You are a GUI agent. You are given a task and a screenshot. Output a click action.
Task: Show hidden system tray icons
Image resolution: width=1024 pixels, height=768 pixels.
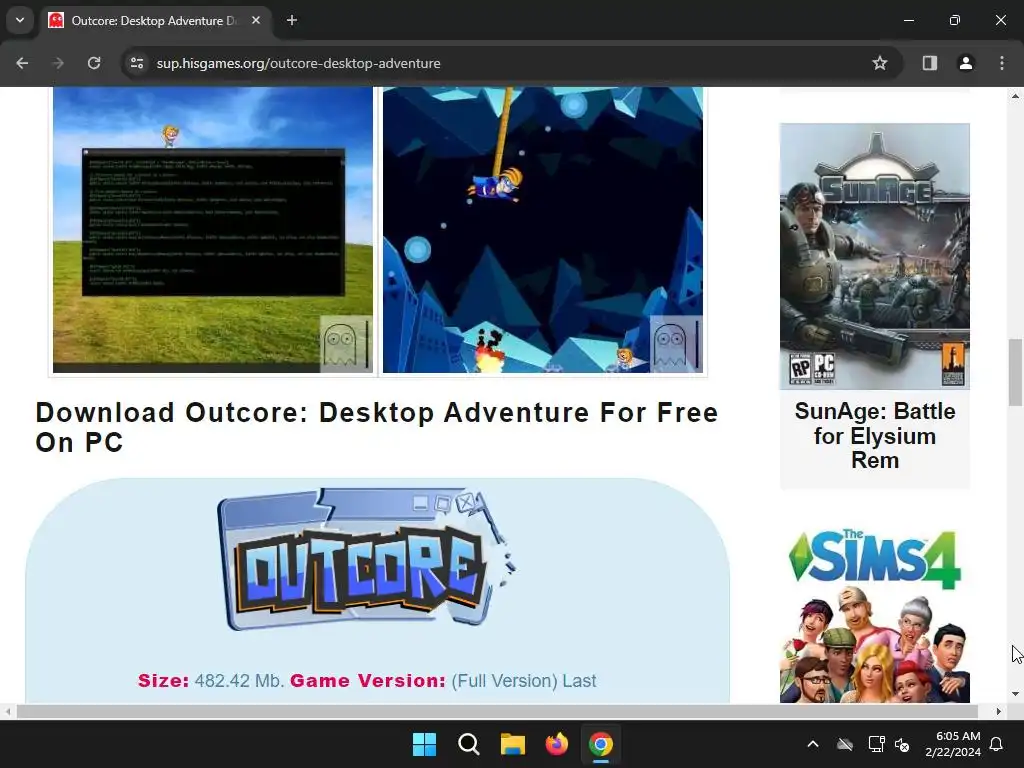point(813,744)
